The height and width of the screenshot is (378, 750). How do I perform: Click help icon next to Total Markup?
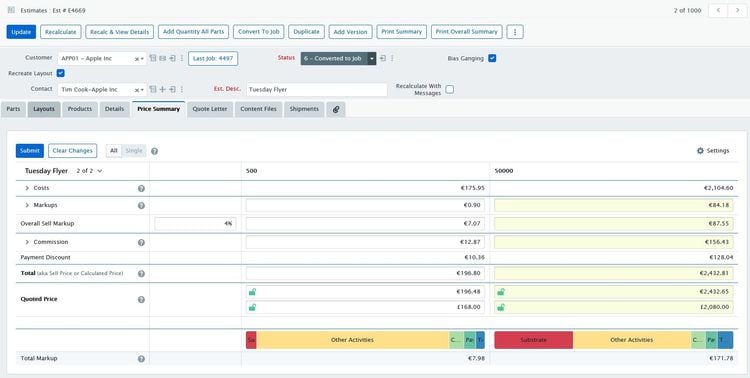141,358
